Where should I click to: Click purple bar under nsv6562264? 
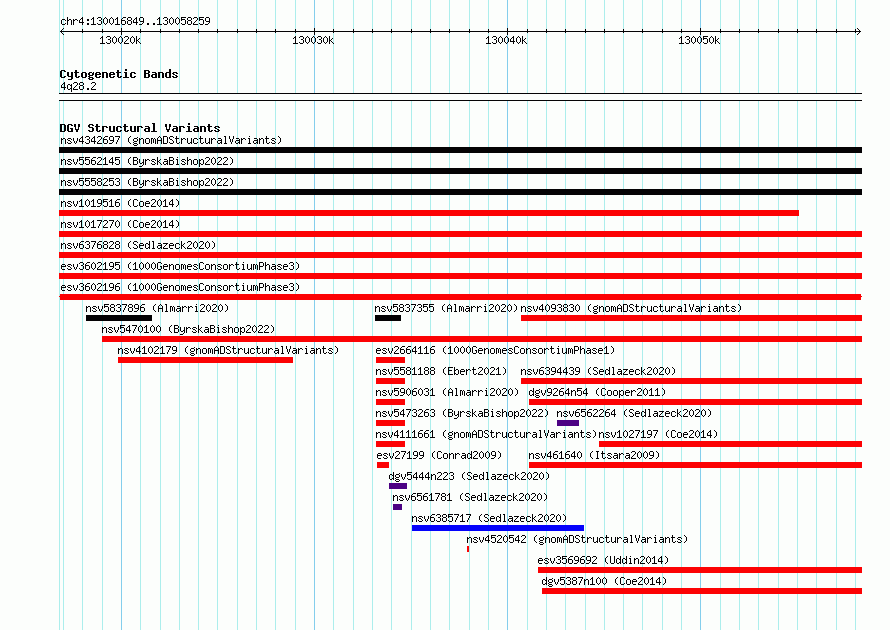pyautogui.click(x=568, y=423)
